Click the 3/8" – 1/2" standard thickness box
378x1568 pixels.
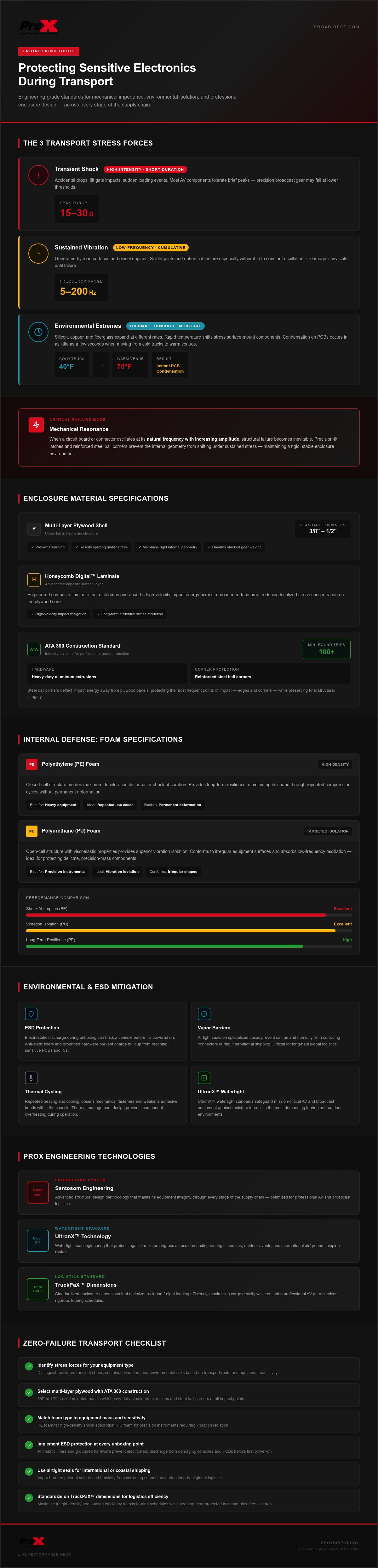323,528
